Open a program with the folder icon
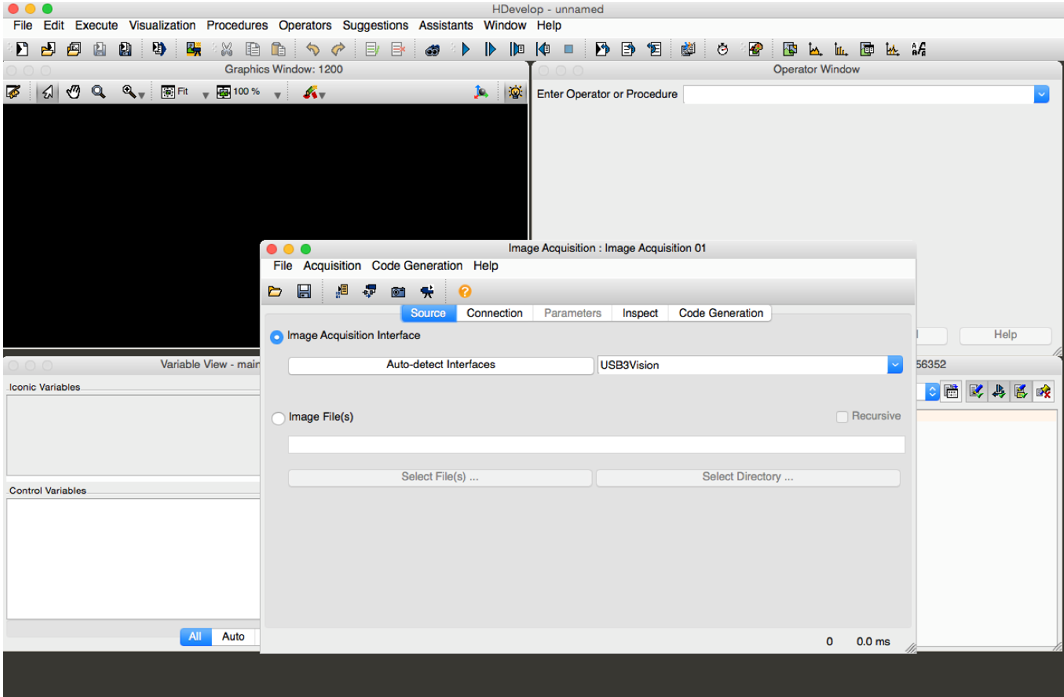The height and width of the screenshot is (697, 1064). pyautogui.click(x=48, y=49)
